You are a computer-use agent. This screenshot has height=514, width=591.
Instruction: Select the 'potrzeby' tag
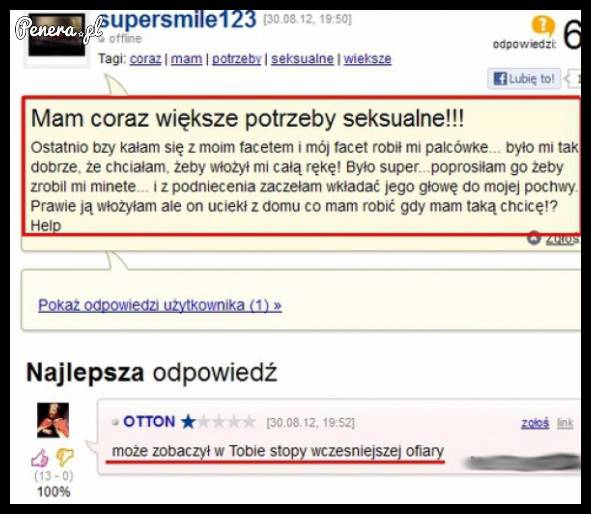(x=237, y=59)
